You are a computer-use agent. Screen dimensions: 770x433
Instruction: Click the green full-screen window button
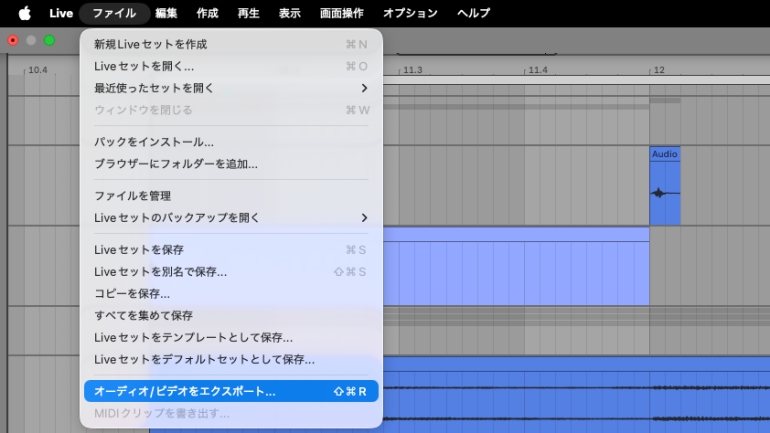coord(49,40)
